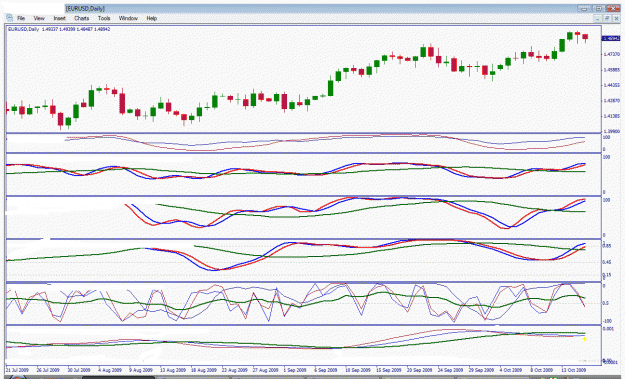Open the Window menu
625x379 pixels.
coord(128,18)
